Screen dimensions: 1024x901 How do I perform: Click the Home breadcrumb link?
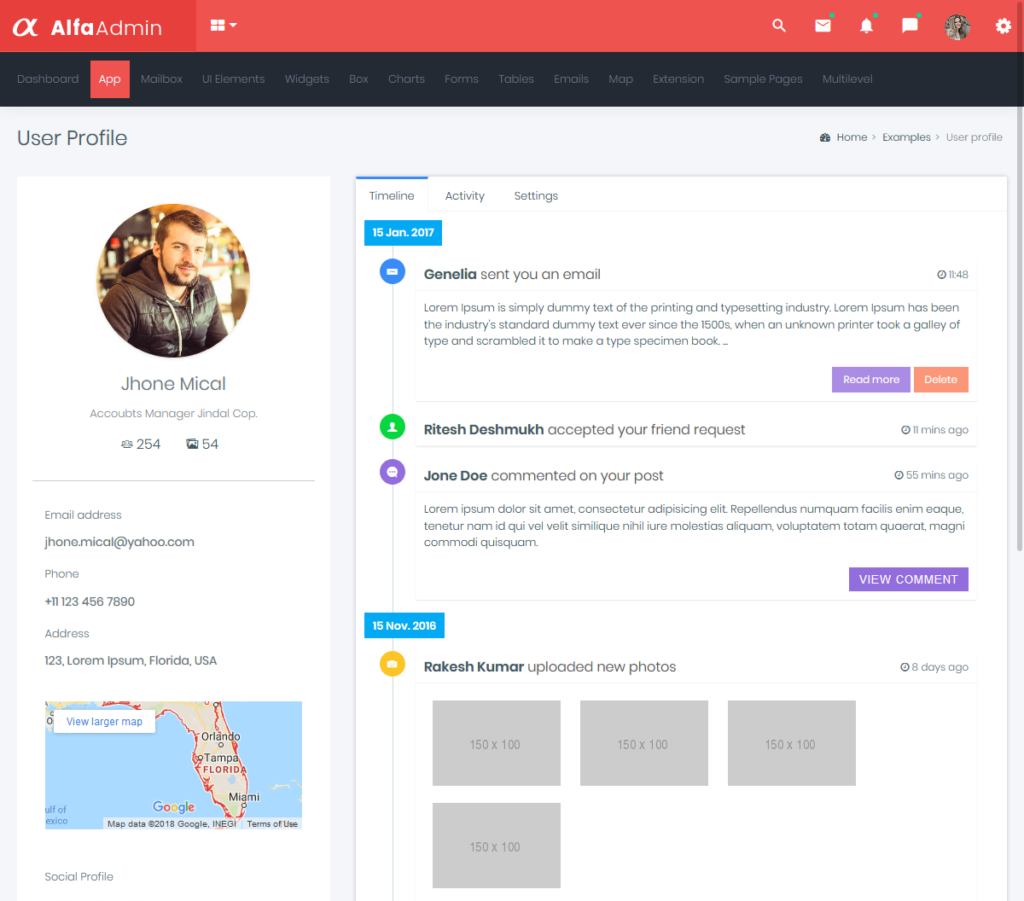(x=850, y=137)
